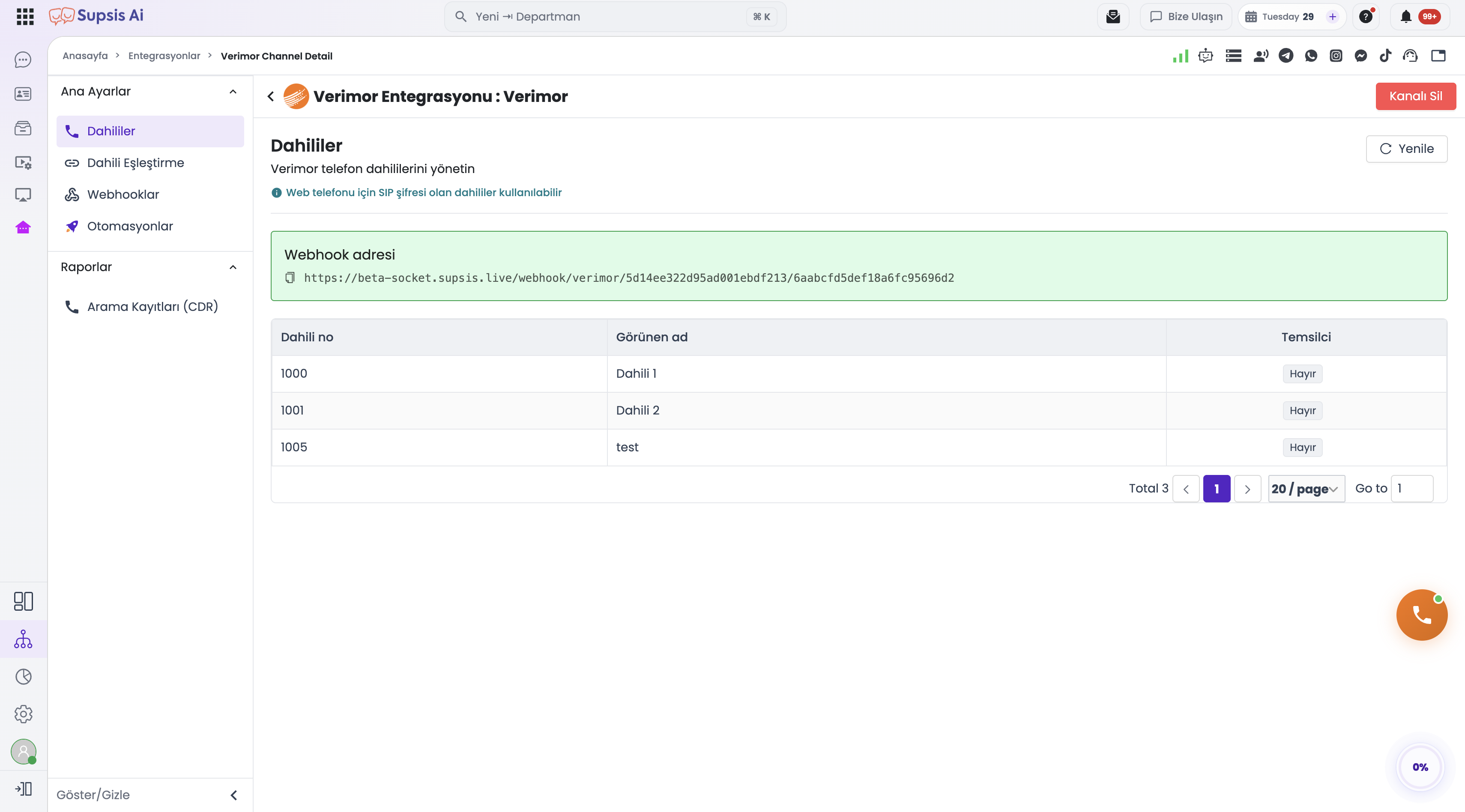This screenshot has width=1465, height=812.
Task: Click the Yenile refresh button
Action: coord(1406,149)
